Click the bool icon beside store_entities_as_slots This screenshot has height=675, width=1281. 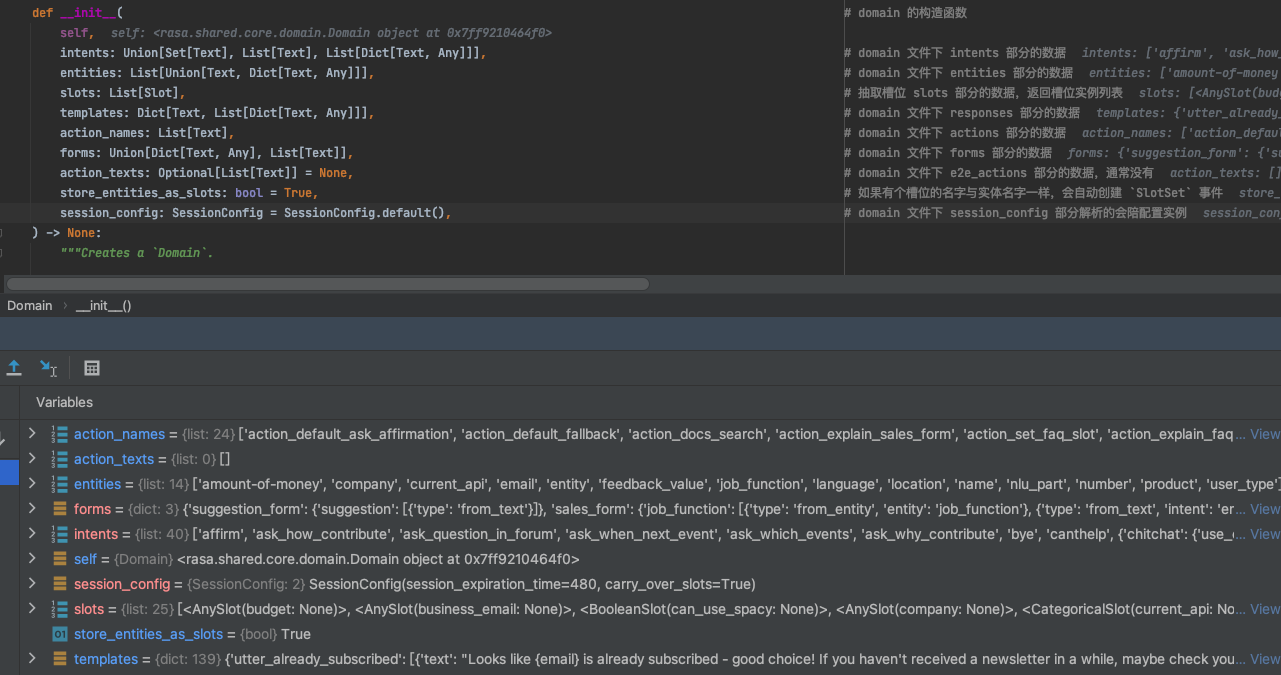(60, 634)
